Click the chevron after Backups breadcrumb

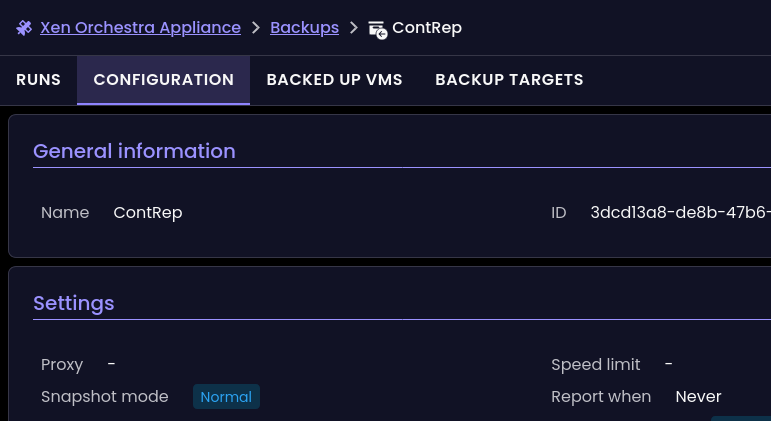[x=353, y=28]
